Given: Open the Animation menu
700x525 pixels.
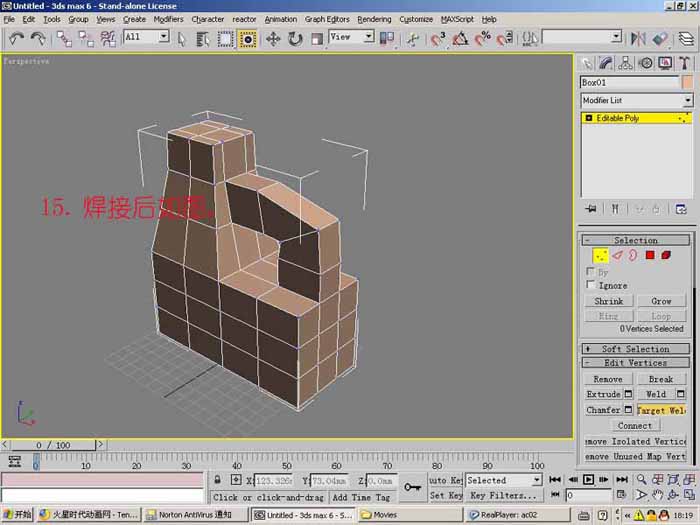Looking at the screenshot, I should [x=280, y=19].
